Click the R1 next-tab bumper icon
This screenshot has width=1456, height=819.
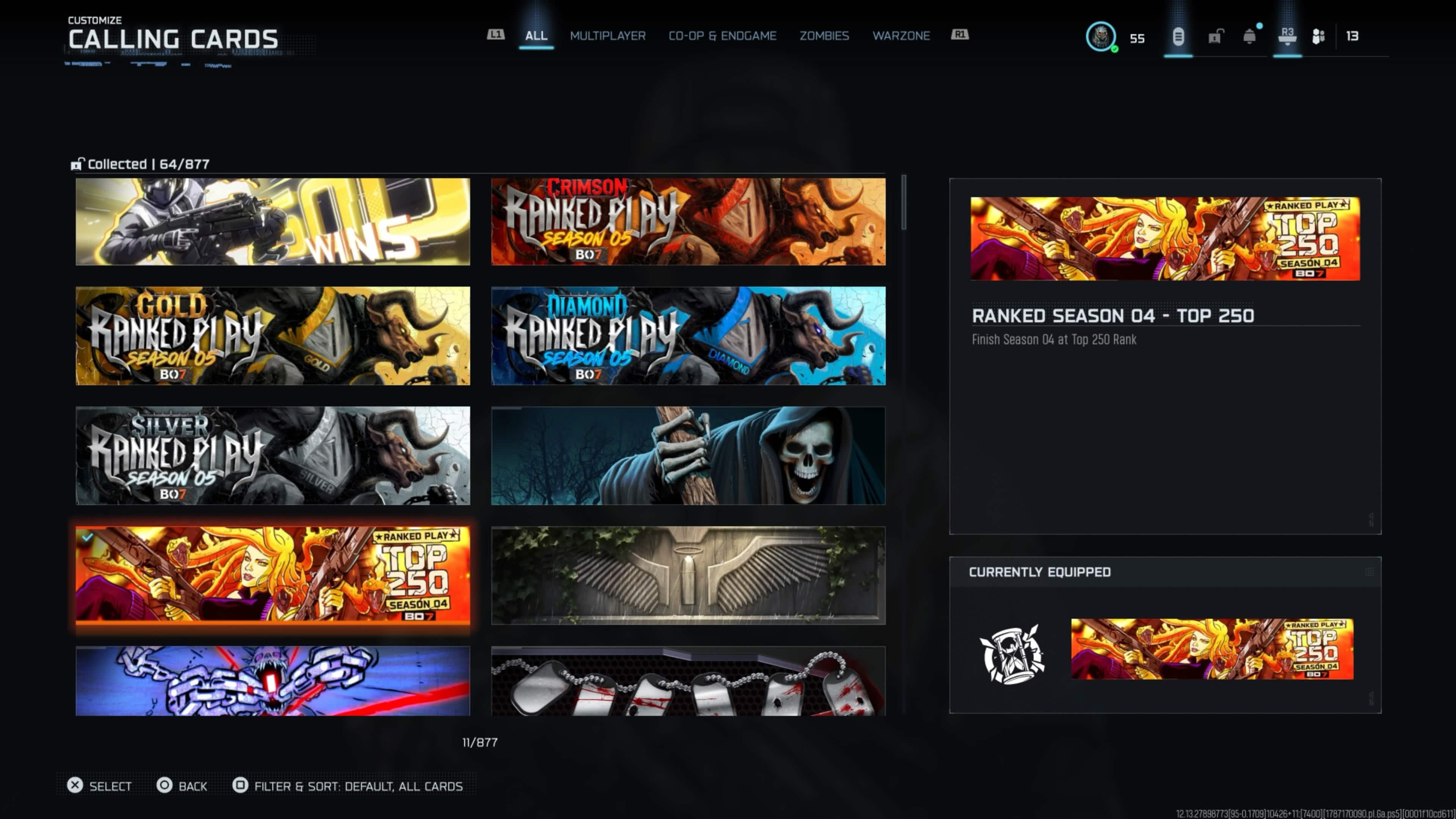click(x=960, y=35)
